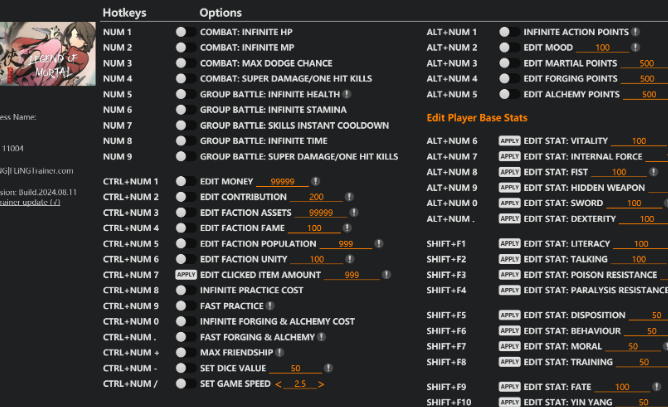Click Apply for Edit Stat: Literacy
The image size is (668, 407).
510,243
